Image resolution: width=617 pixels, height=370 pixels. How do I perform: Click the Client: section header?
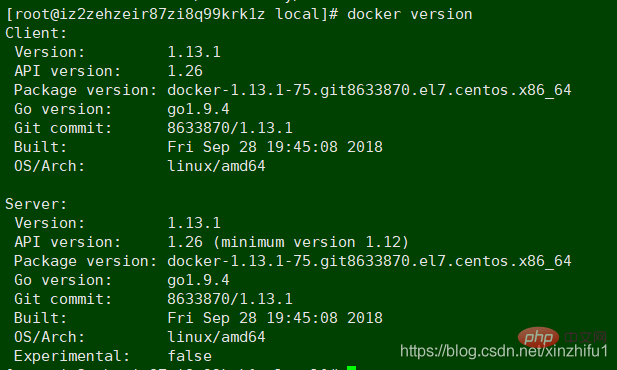pos(36,33)
